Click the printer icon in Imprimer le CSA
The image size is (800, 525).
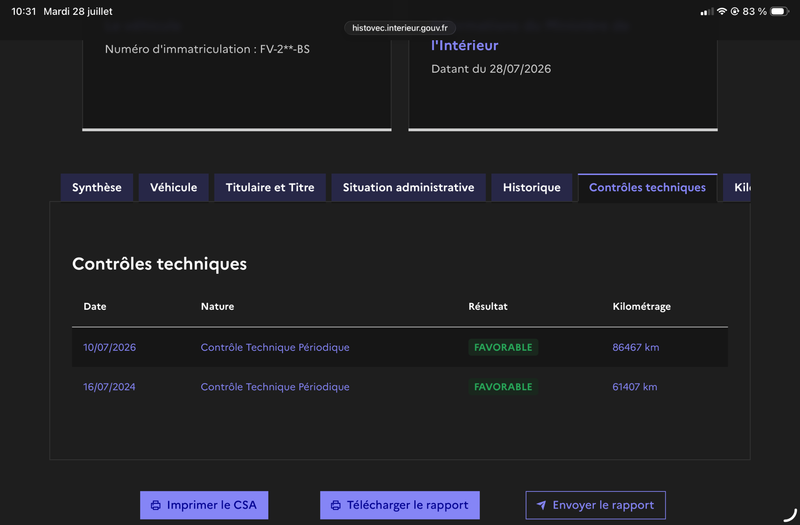(x=156, y=505)
